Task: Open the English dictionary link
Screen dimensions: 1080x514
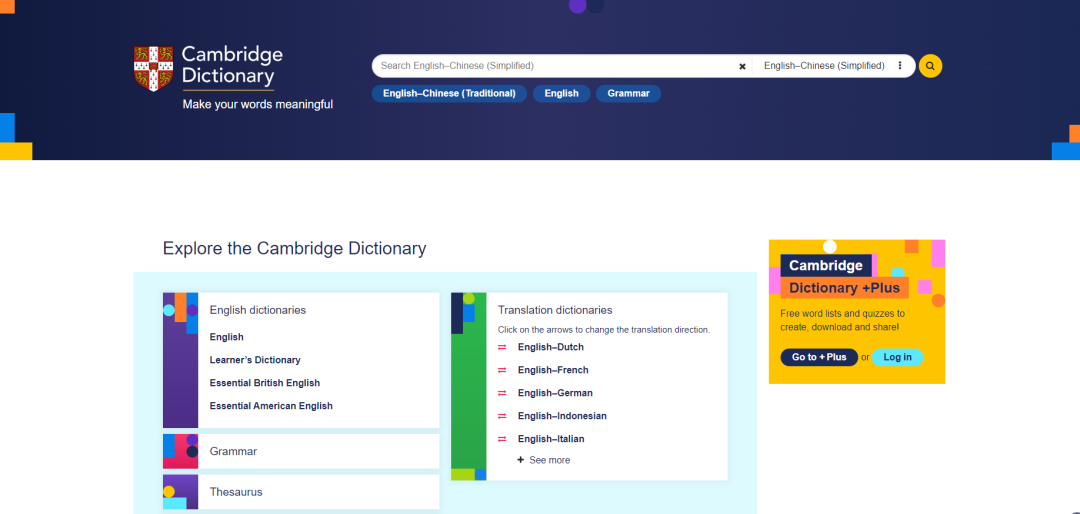Action: tap(227, 337)
